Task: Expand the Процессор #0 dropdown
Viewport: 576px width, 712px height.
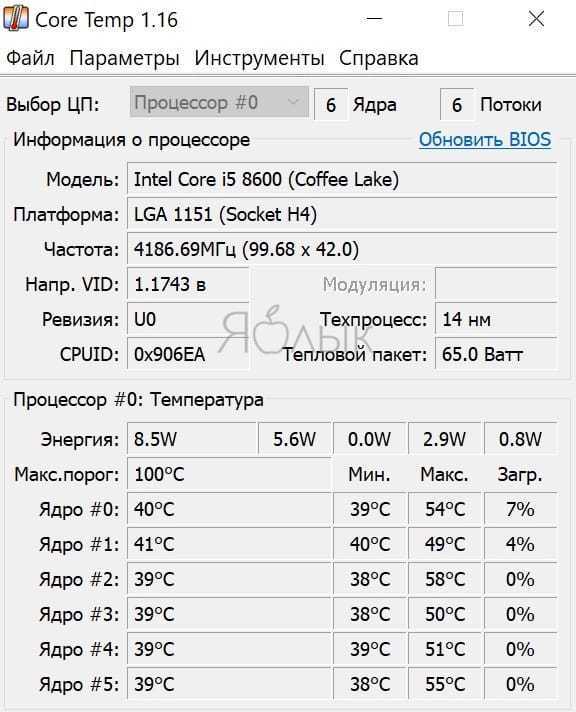Action: [x=219, y=103]
